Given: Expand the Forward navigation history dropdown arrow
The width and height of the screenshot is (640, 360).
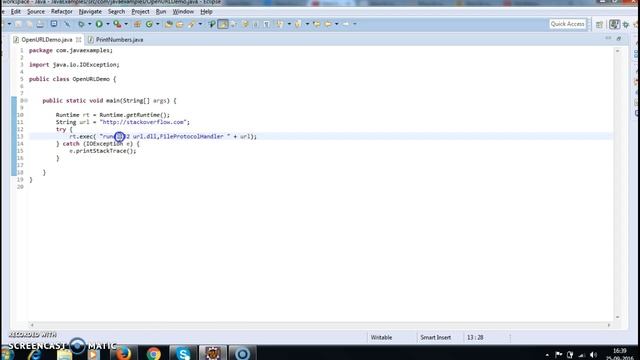Looking at the screenshot, I should pos(355,24).
